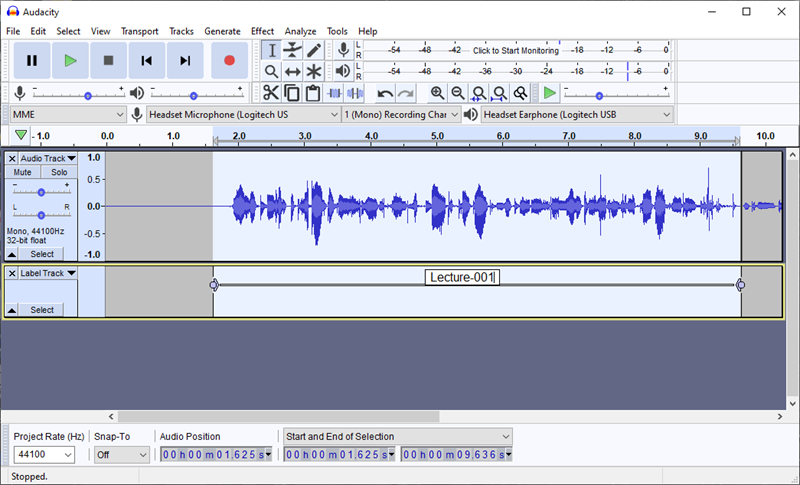Redo the last undone action
Screen dimensions: 800x485
(406, 93)
